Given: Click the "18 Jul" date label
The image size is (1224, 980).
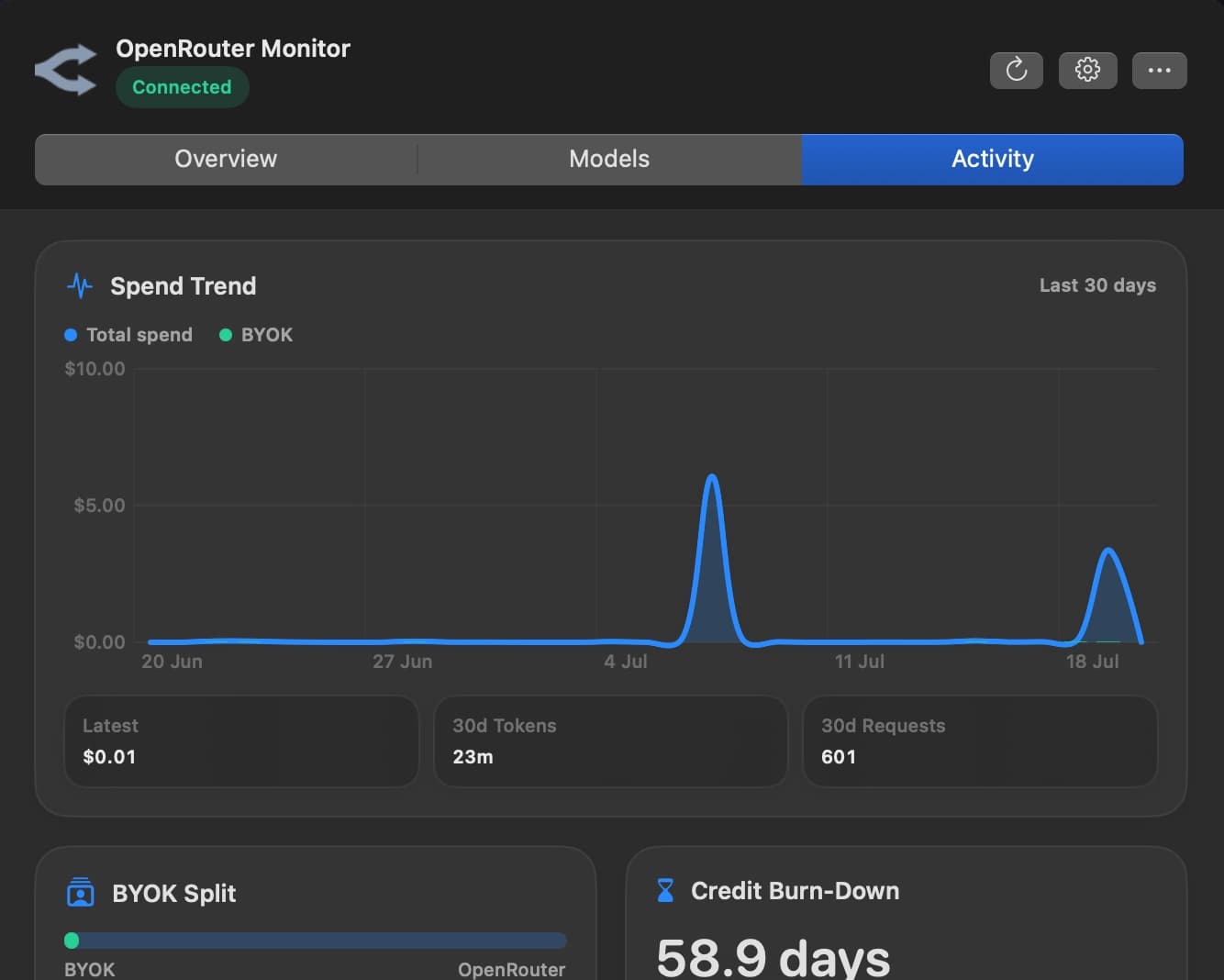Looking at the screenshot, I should tap(1092, 662).
